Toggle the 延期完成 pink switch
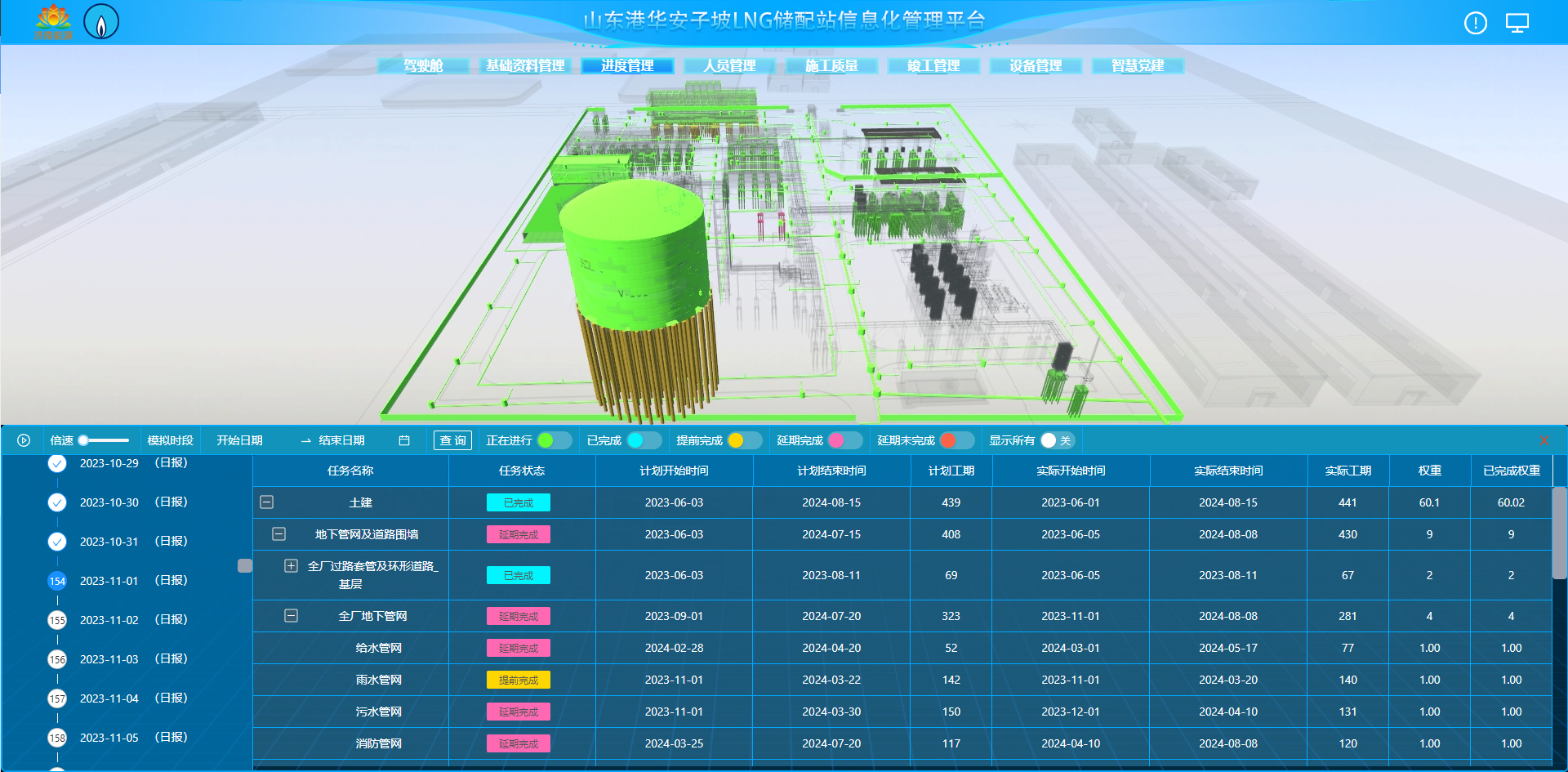 coord(844,440)
